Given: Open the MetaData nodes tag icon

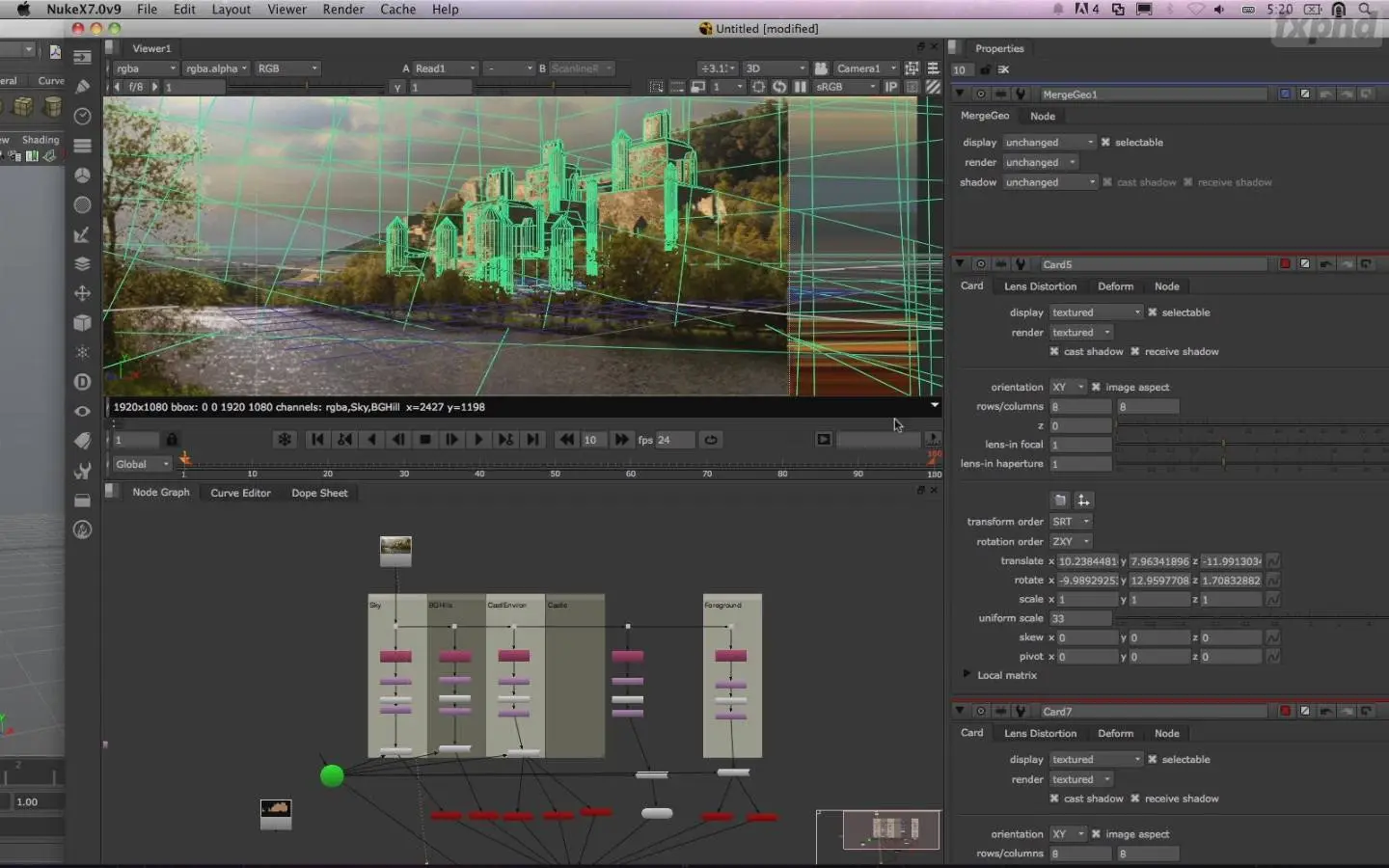Looking at the screenshot, I should (83, 441).
